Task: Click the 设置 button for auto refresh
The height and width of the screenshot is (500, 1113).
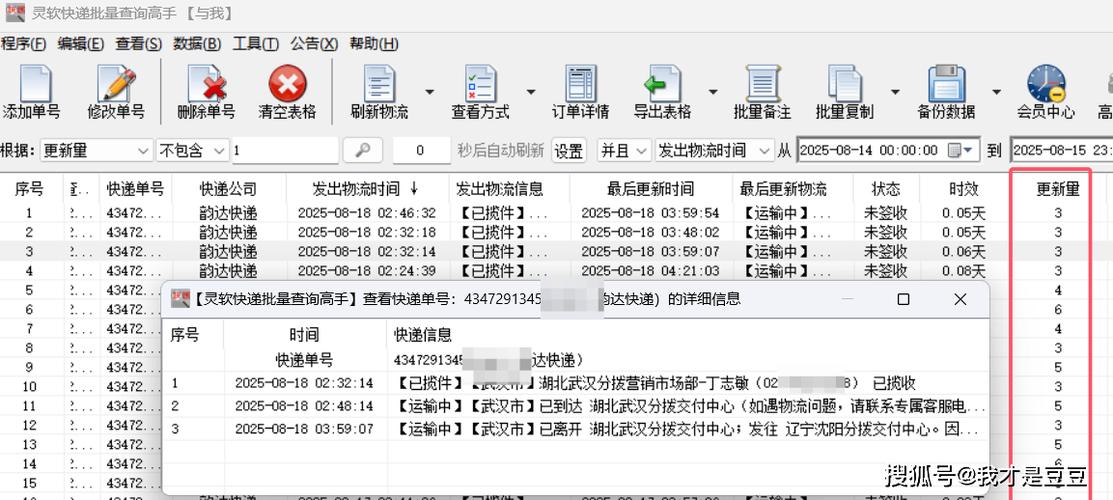Action: 569,151
